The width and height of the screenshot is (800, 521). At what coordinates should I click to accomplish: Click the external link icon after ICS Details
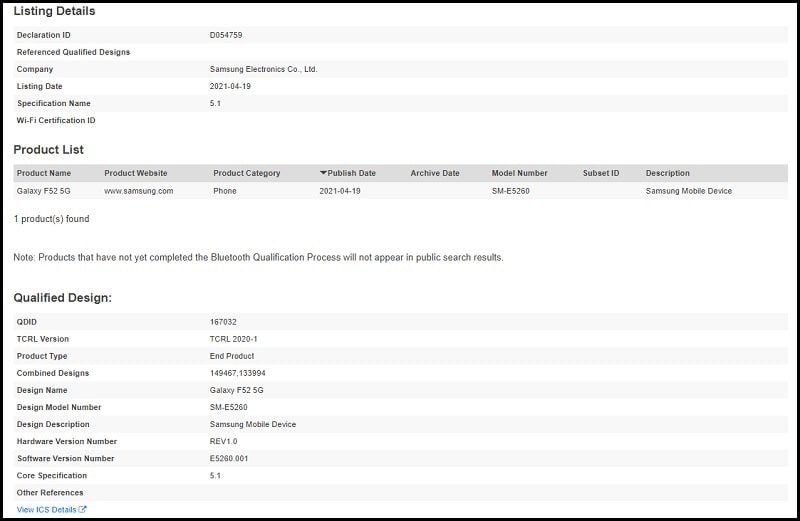(83, 509)
